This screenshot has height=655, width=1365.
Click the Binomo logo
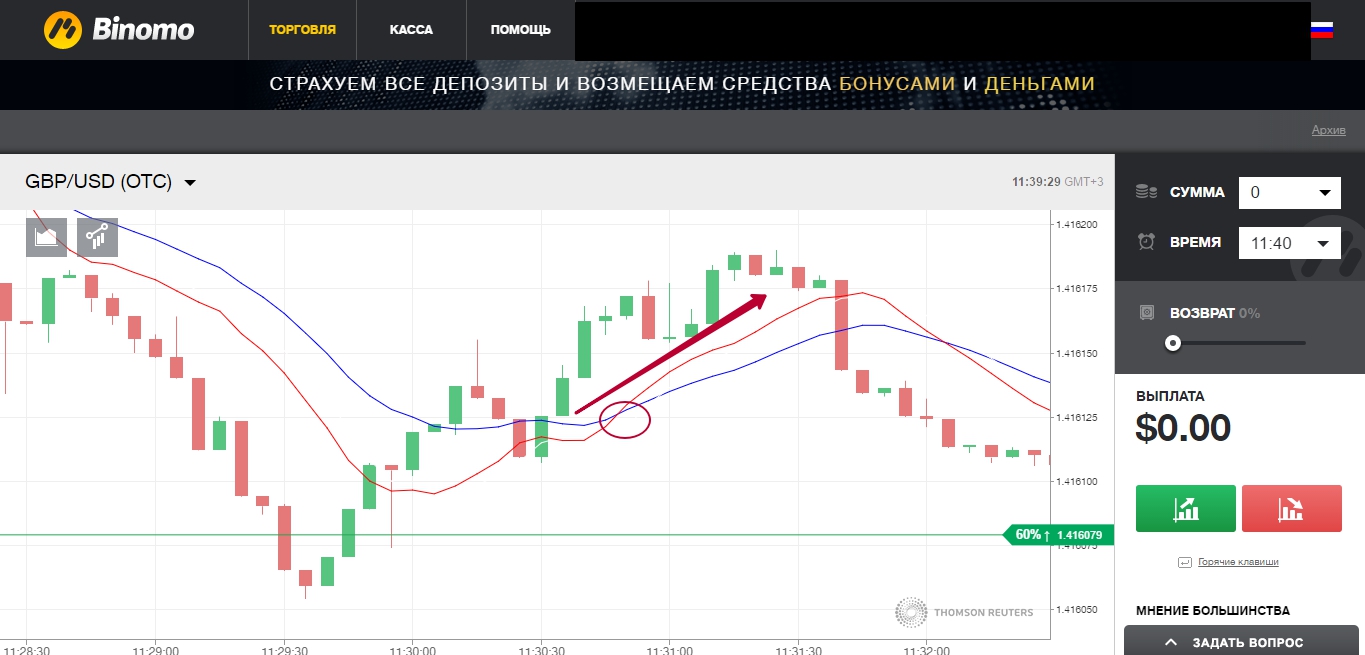[x=119, y=30]
